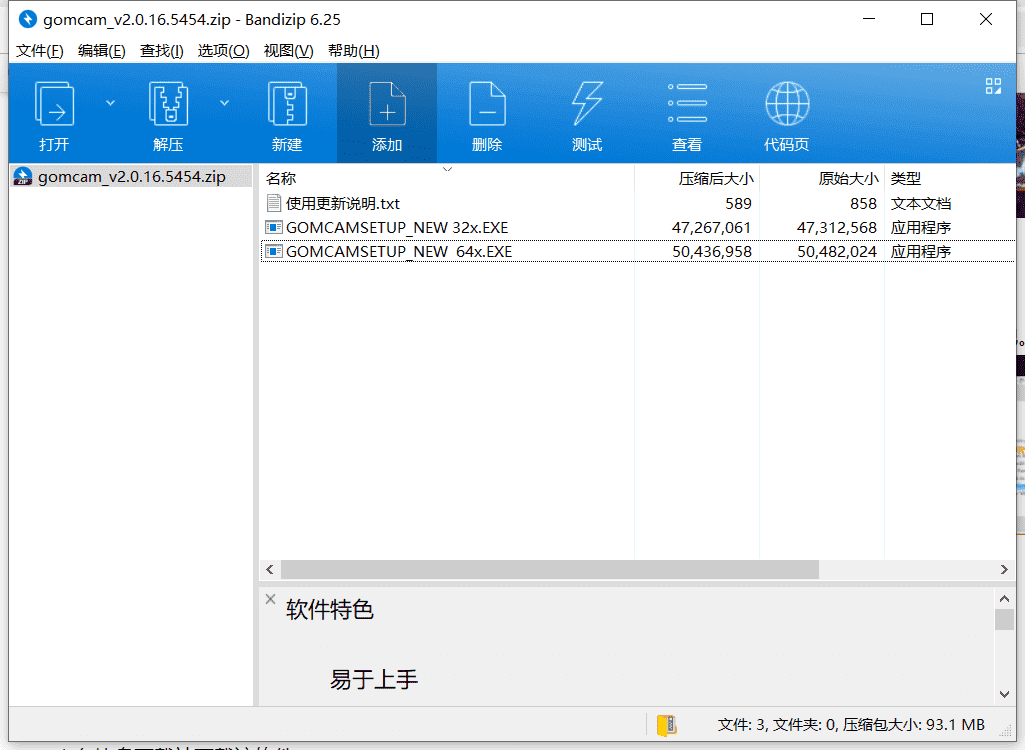The width and height of the screenshot is (1025, 750).
Task: Open the 视图(V) menu
Action: (x=288, y=51)
